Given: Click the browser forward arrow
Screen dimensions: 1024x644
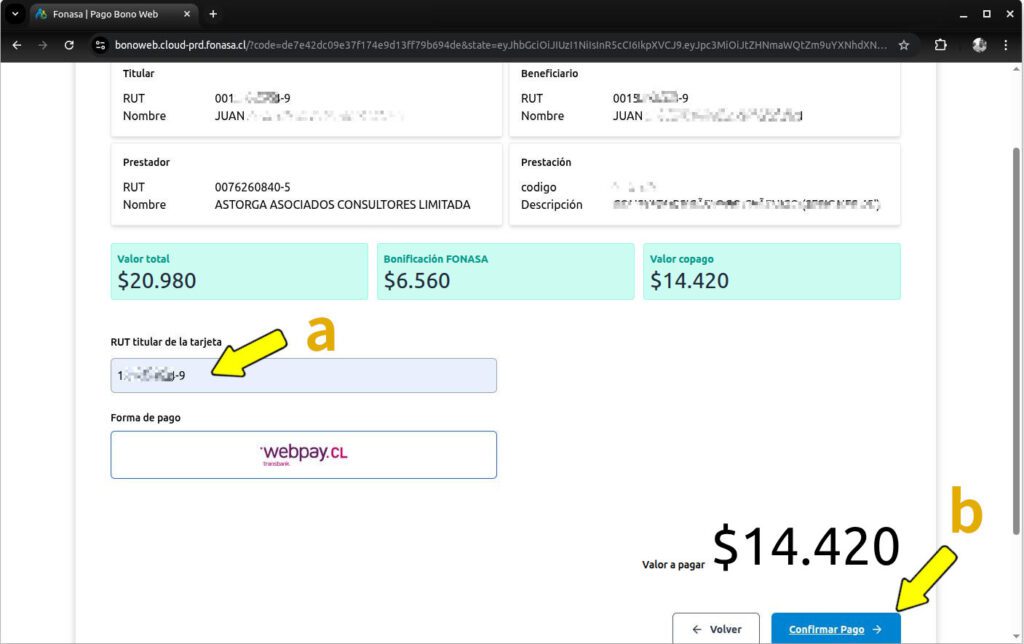Looking at the screenshot, I should coord(42,45).
